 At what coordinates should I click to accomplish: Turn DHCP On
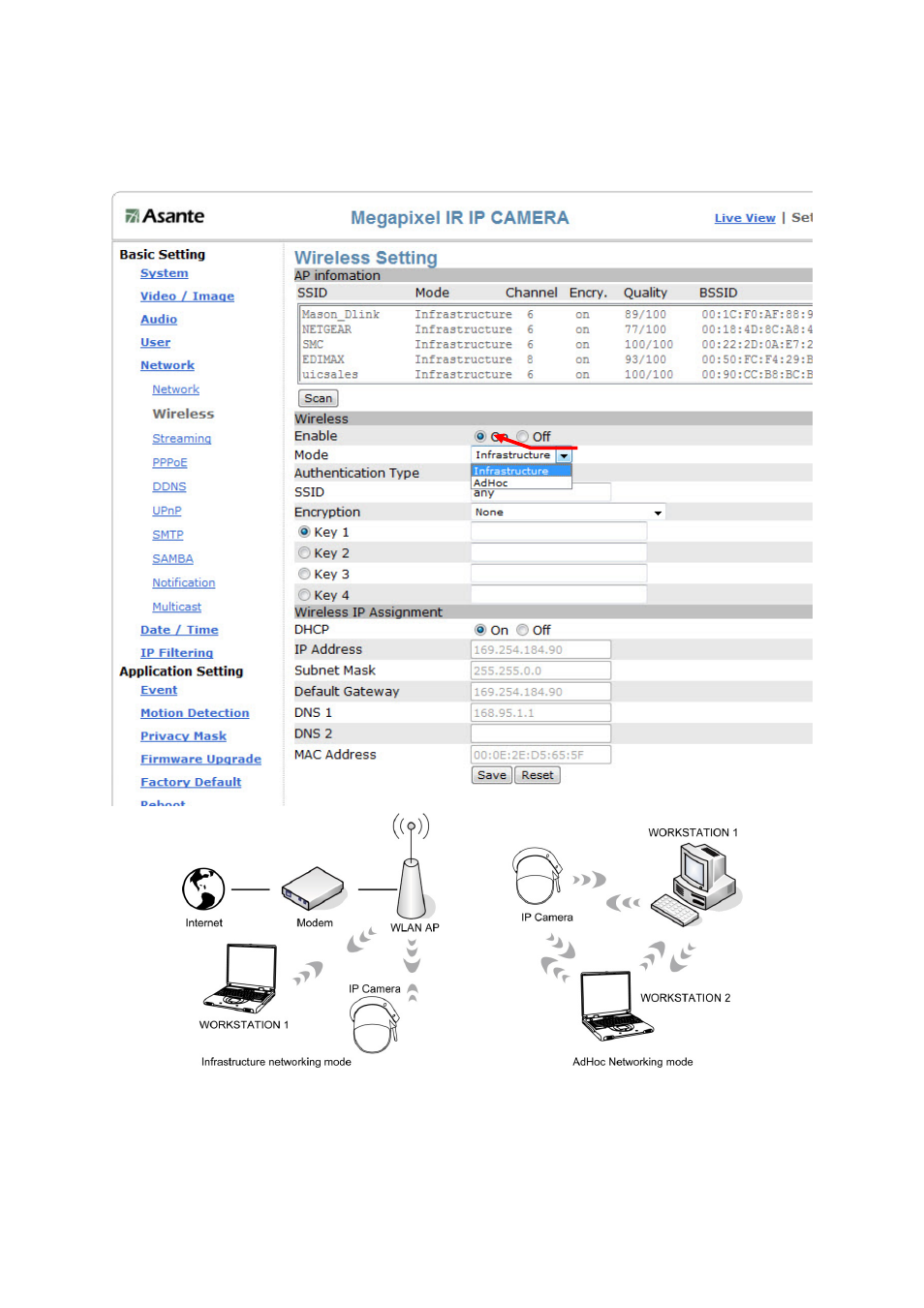coord(480,630)
